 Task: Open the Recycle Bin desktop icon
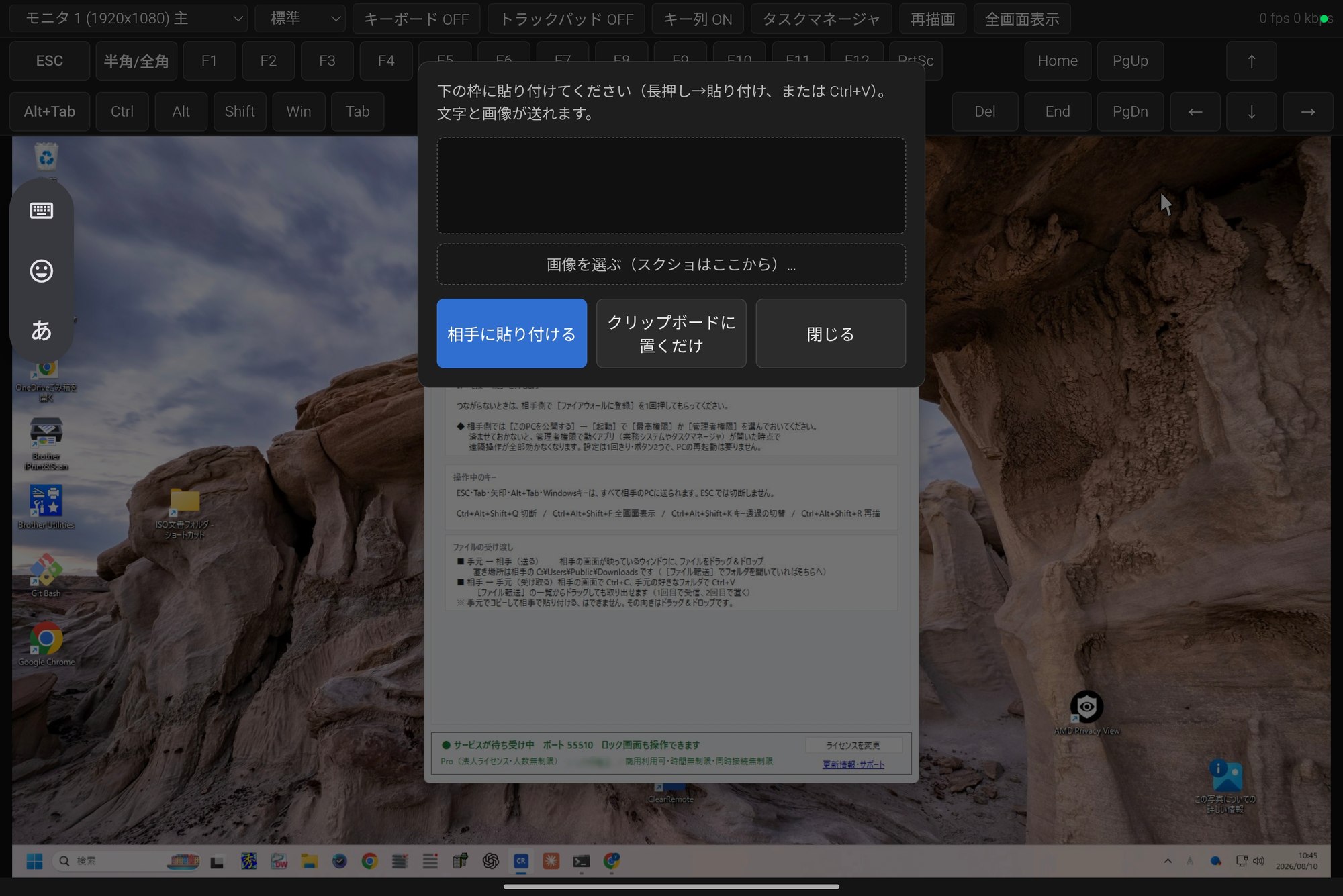click(x=46, y=158)
